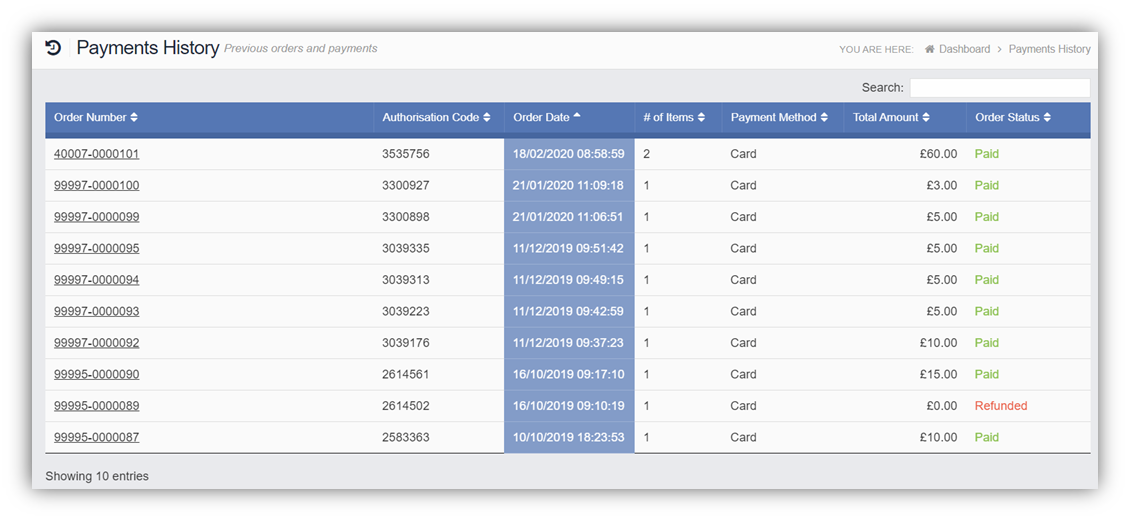Screen dimensions: 1130x521
Task: Click order date 11/12/2019 09:51:42
Action: [x=569, y=248]
